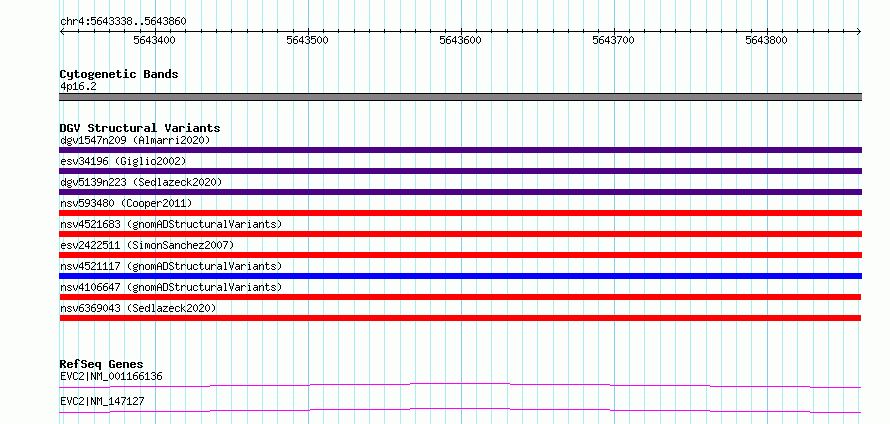Image resolution: width=890 pixels, height=424 pixels.
Task: Open the esv34196 (Giglio2002) variant label
Action: click(123, 161)
